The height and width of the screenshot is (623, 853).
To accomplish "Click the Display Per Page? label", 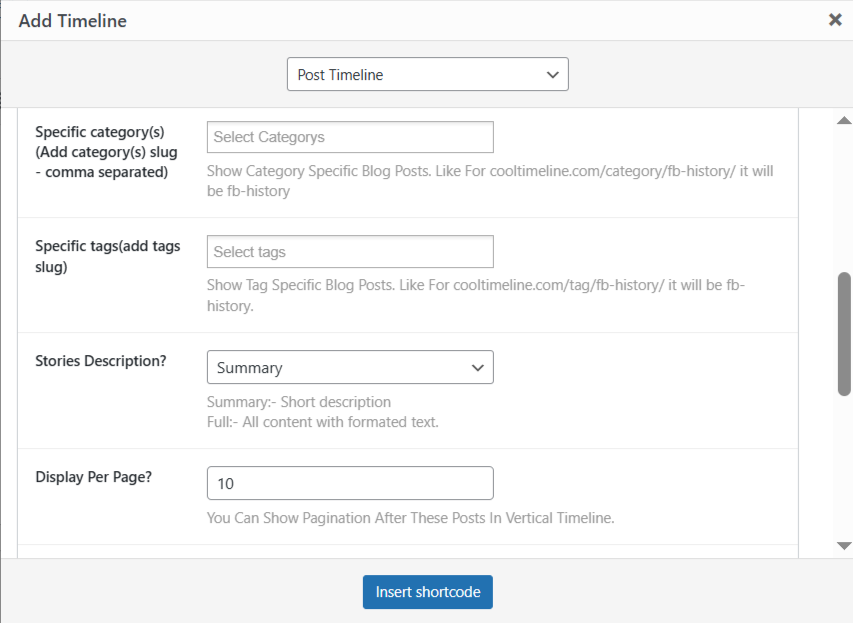I will point(94,477).
